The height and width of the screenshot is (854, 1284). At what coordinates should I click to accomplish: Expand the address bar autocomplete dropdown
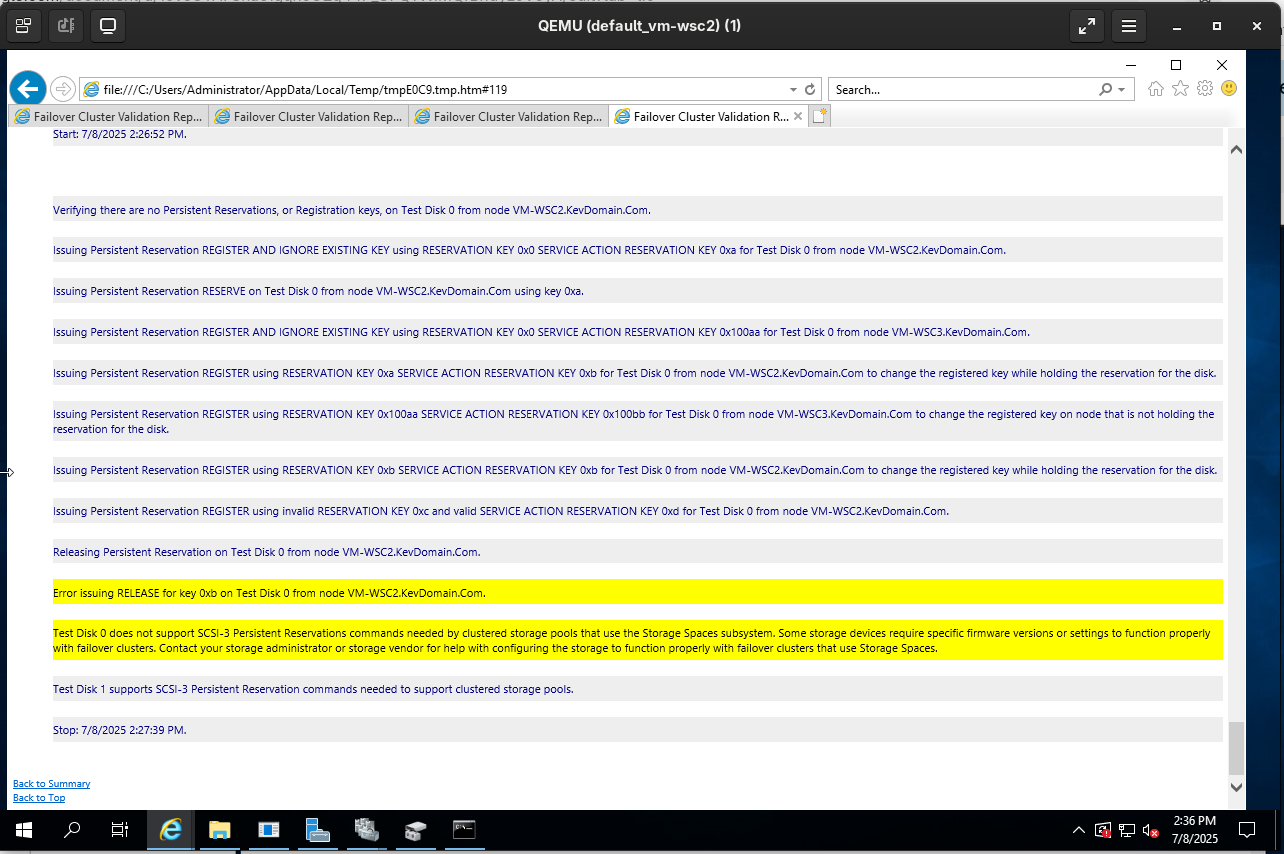794,89
